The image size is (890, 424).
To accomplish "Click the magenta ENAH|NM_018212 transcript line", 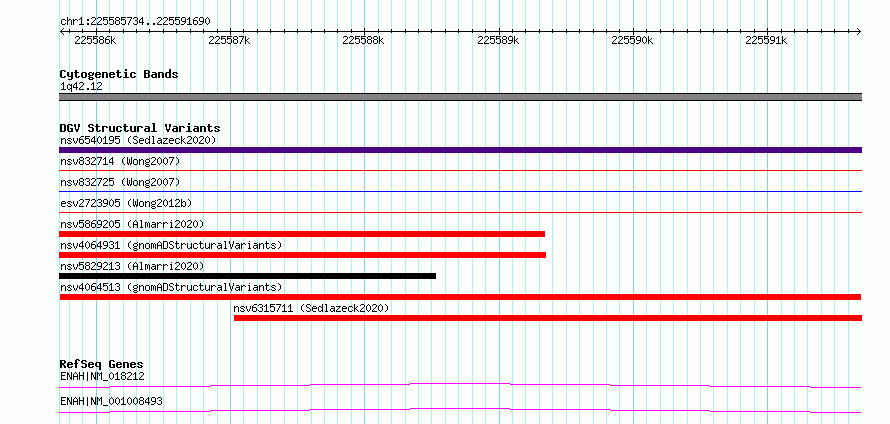I will click(460, 385).
